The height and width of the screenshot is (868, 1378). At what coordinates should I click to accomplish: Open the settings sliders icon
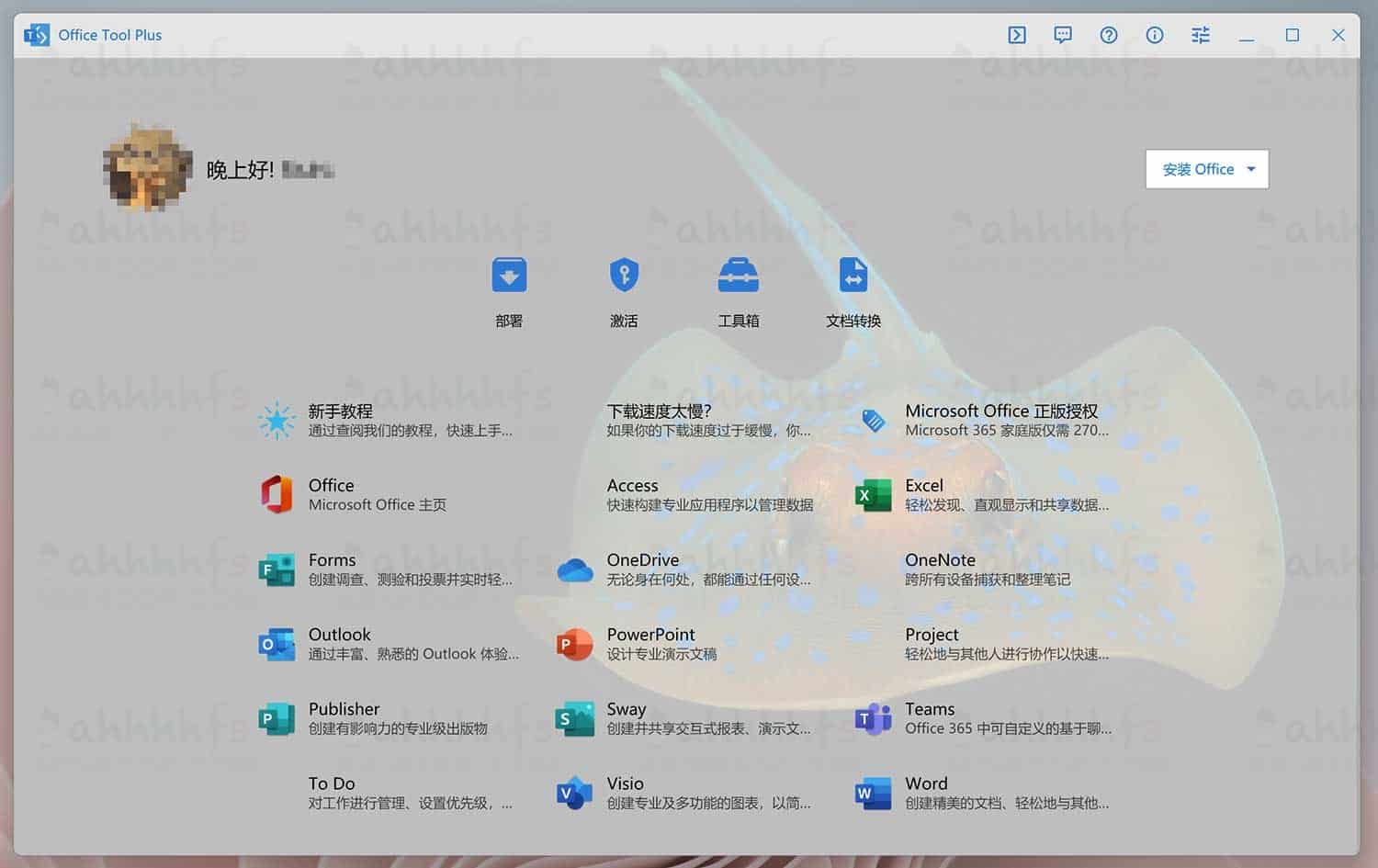point(1201,35)
